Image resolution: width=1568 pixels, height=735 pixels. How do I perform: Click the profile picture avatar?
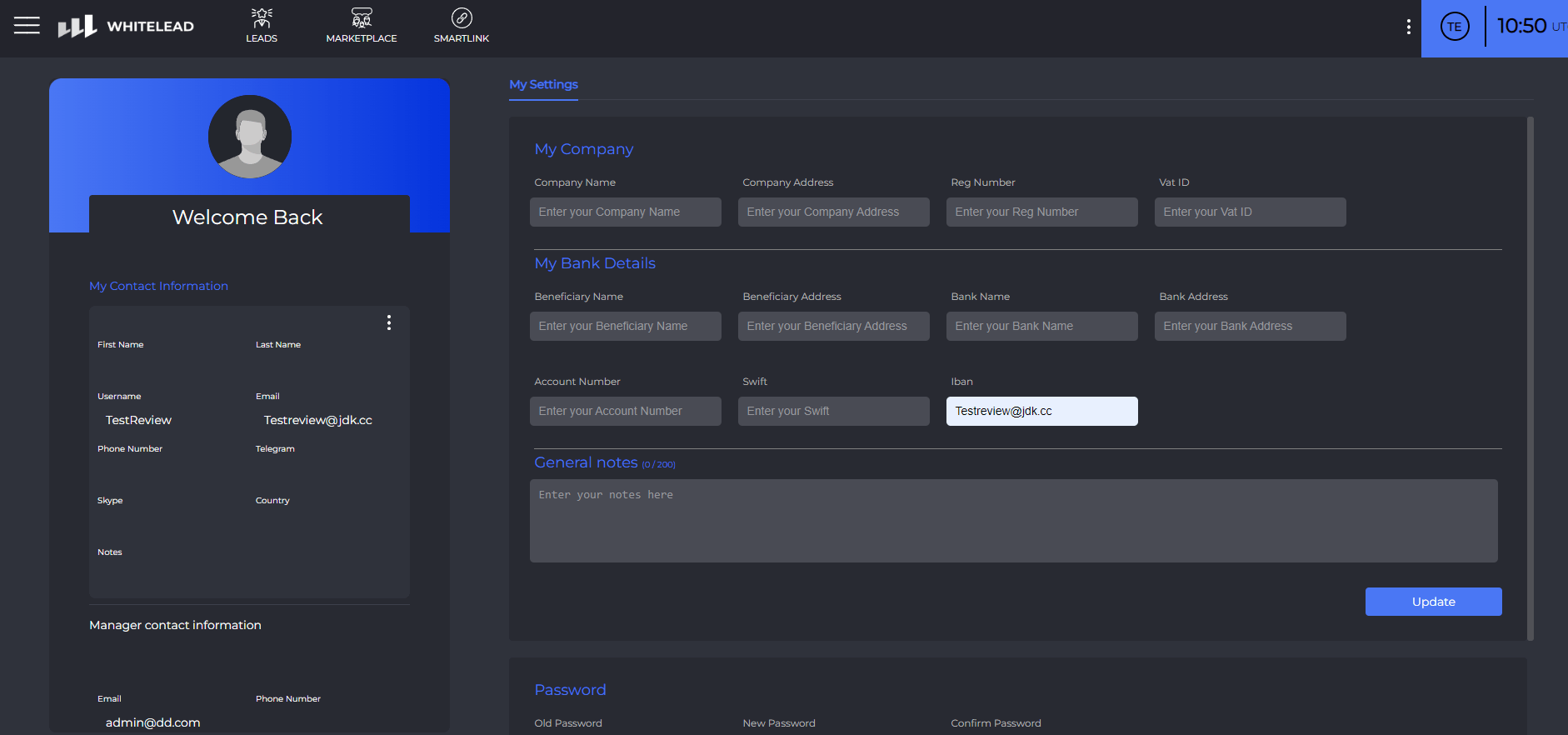coord(250,137)
